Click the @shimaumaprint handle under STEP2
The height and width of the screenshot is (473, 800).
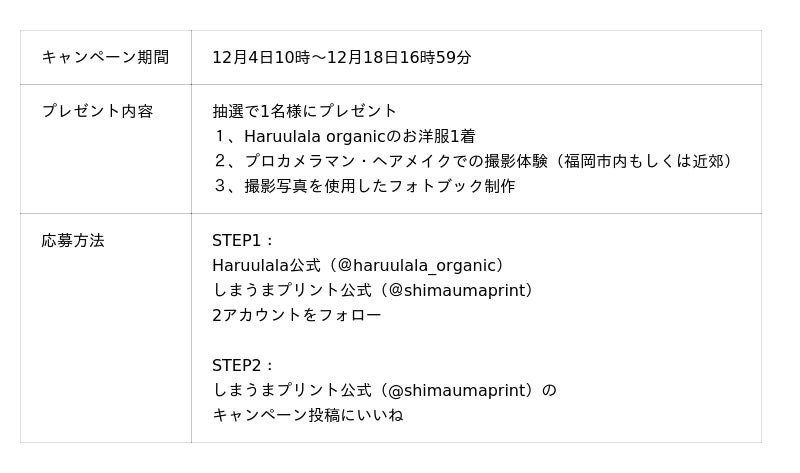(459, 390)
